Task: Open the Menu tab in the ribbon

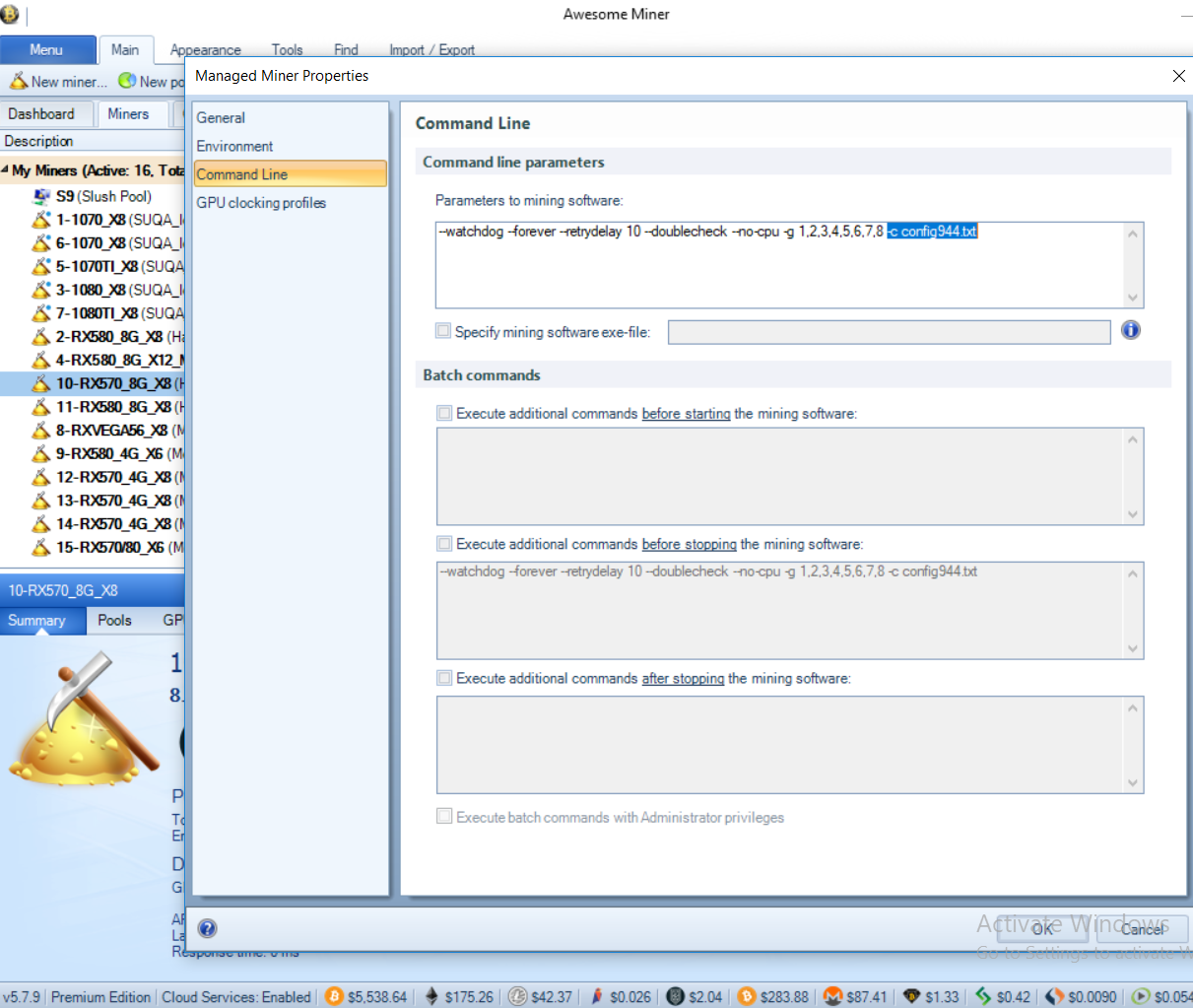Action: 47,50
